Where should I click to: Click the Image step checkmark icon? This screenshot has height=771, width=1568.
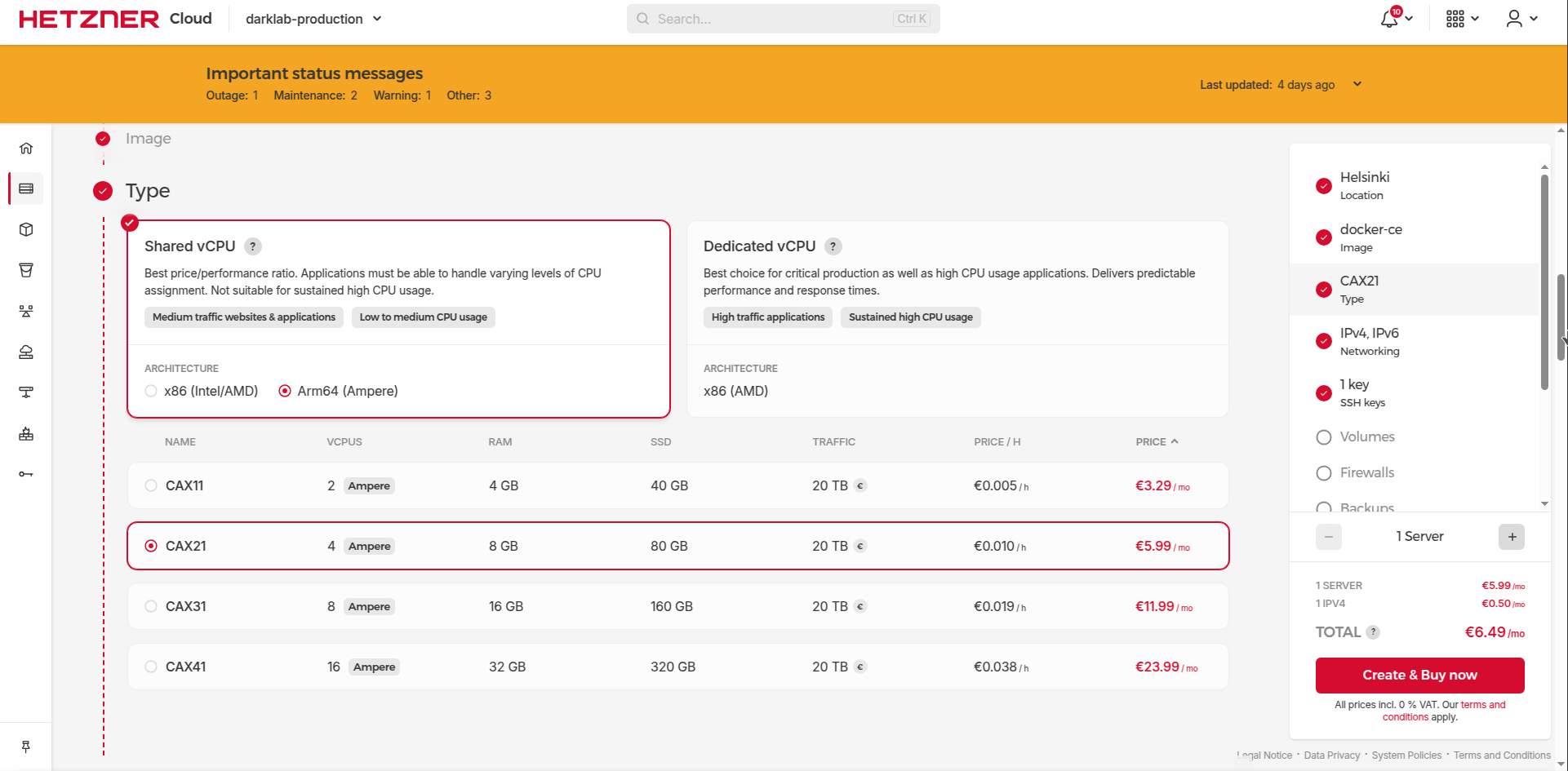pos(103,139)
